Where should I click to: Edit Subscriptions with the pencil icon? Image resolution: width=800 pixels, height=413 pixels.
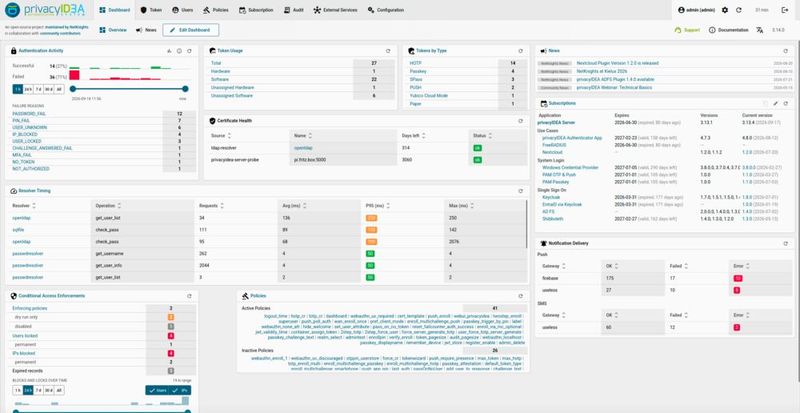point(776,103)
